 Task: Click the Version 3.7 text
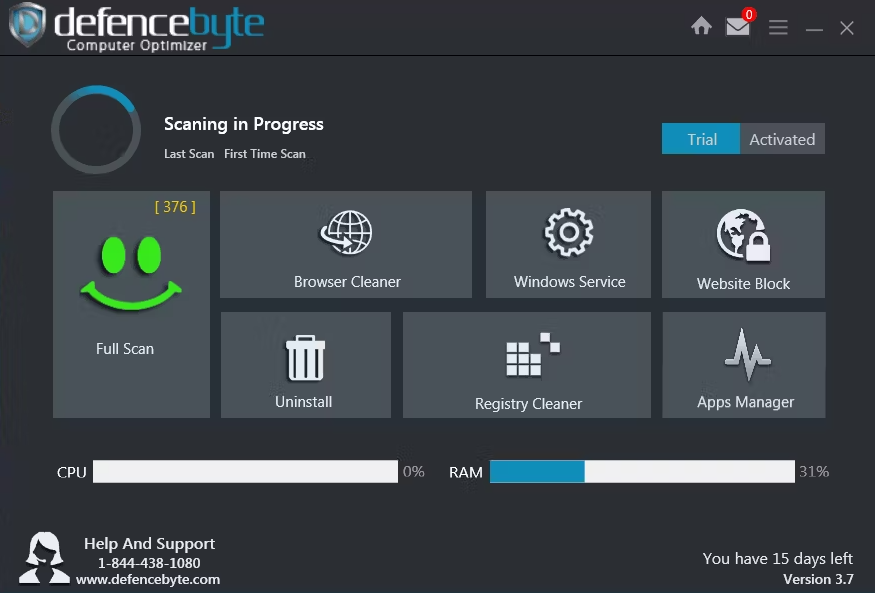pos(819,580)
